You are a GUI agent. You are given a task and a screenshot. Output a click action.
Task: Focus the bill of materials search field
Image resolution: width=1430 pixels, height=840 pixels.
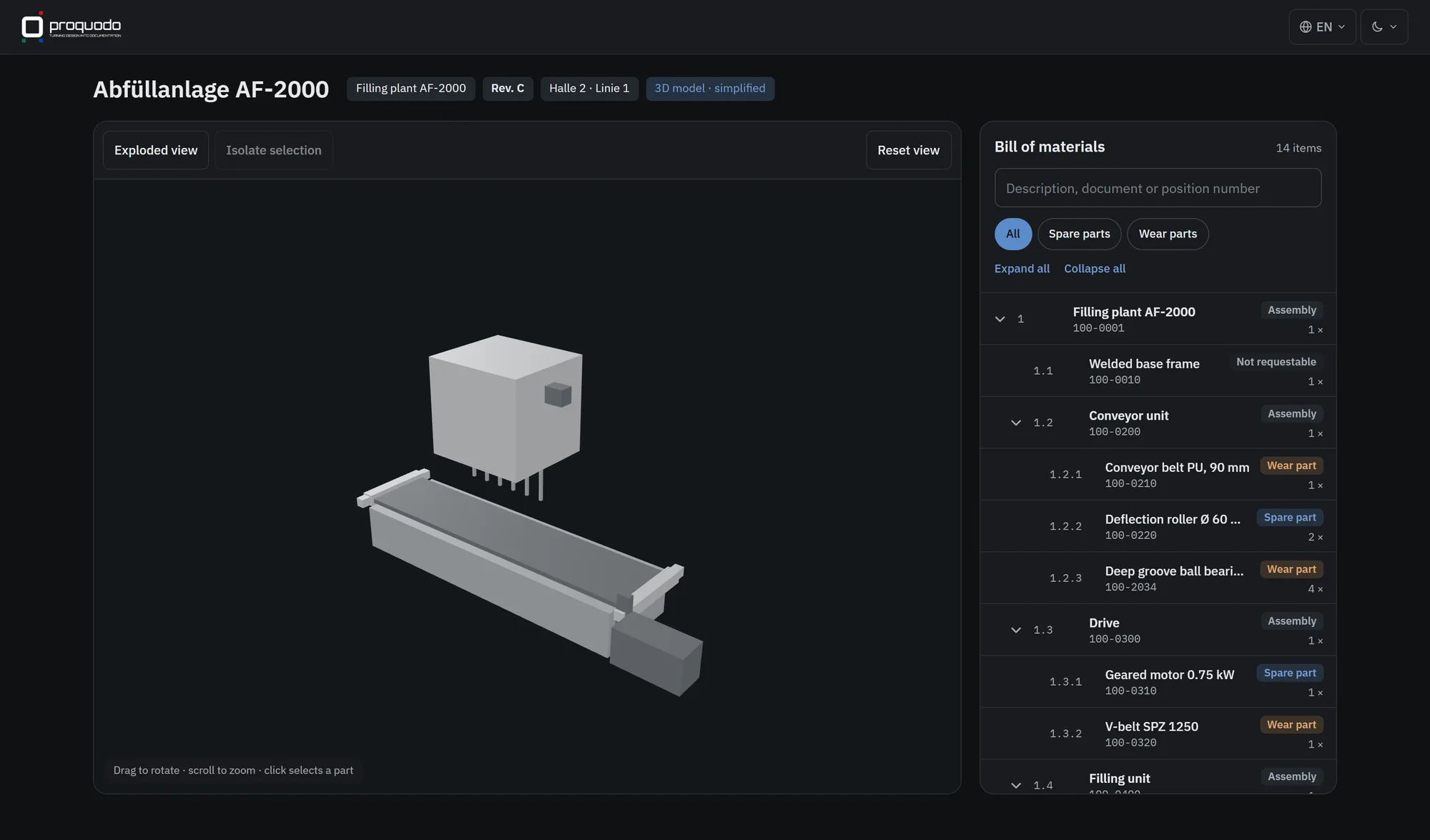(x=1158, y=188)
